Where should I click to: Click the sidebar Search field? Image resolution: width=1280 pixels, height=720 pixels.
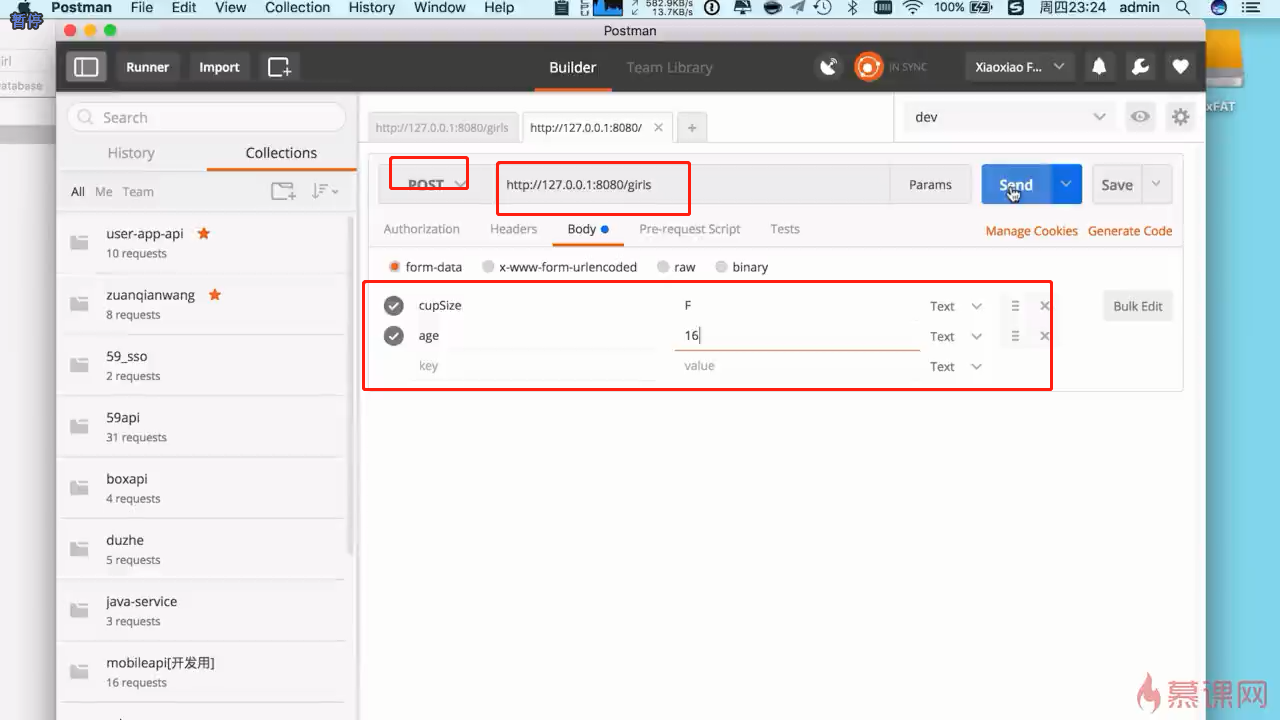pyautogui.click(x=207, y=117)
